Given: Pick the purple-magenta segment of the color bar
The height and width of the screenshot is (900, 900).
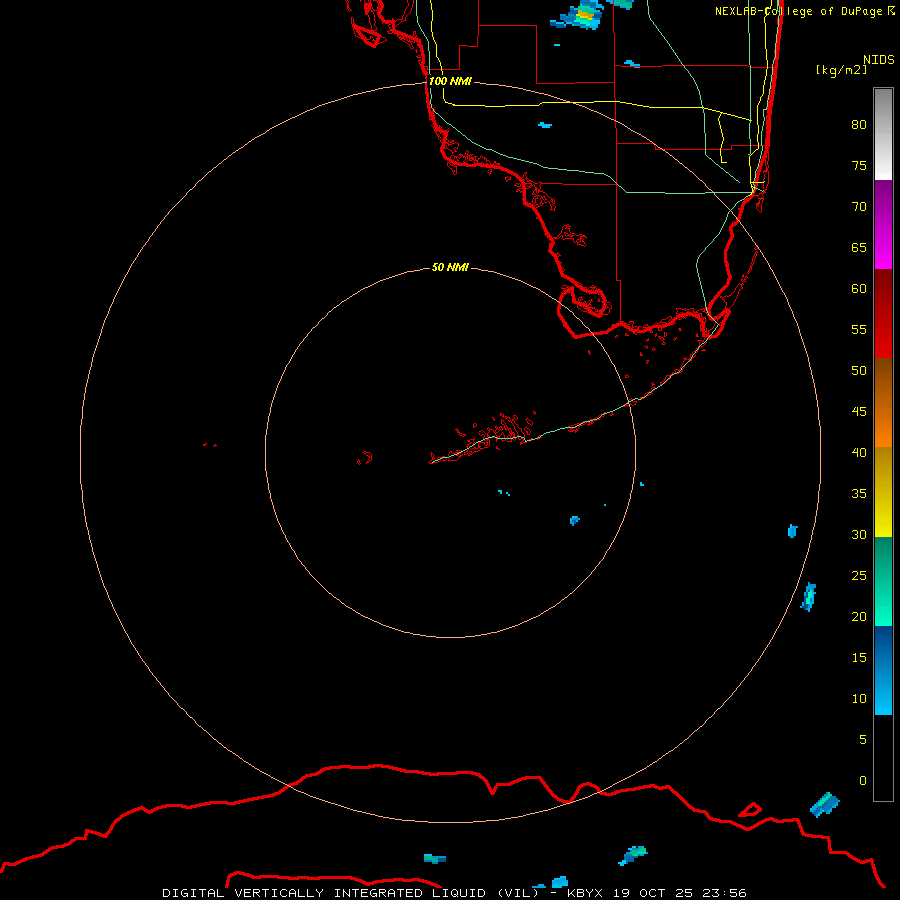Looking at the screenshot, I should point(883,224).
